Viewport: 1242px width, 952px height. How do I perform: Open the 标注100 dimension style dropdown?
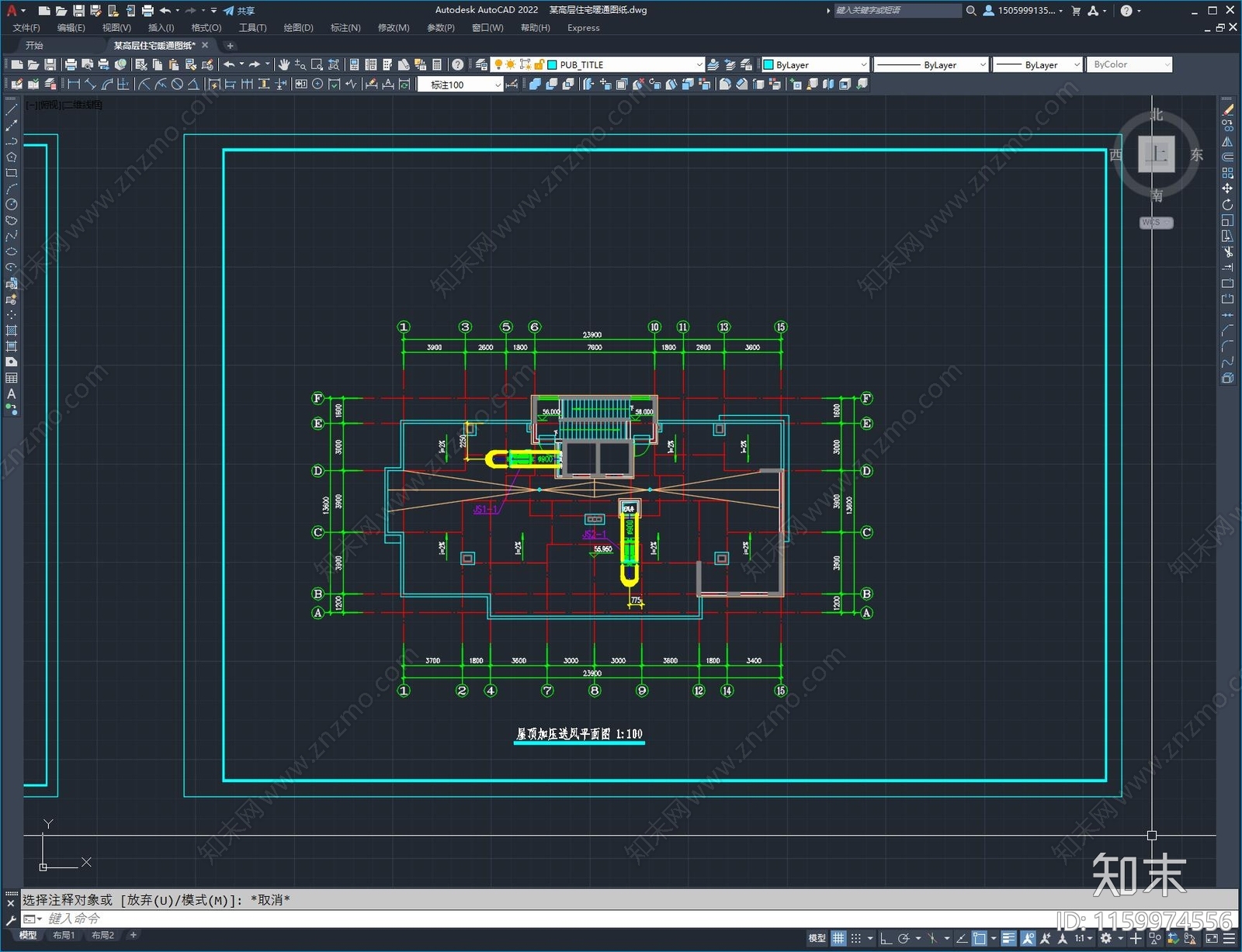tap(461, 85)
